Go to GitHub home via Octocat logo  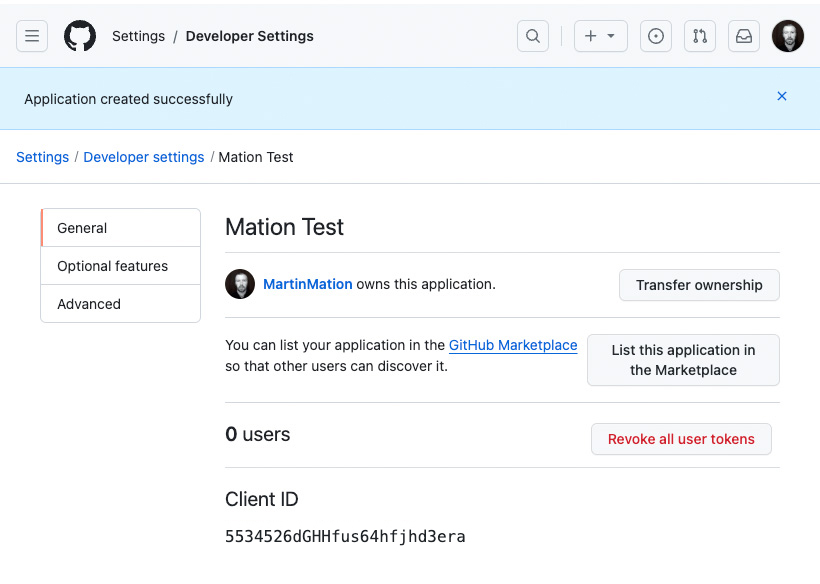[80, 36]
